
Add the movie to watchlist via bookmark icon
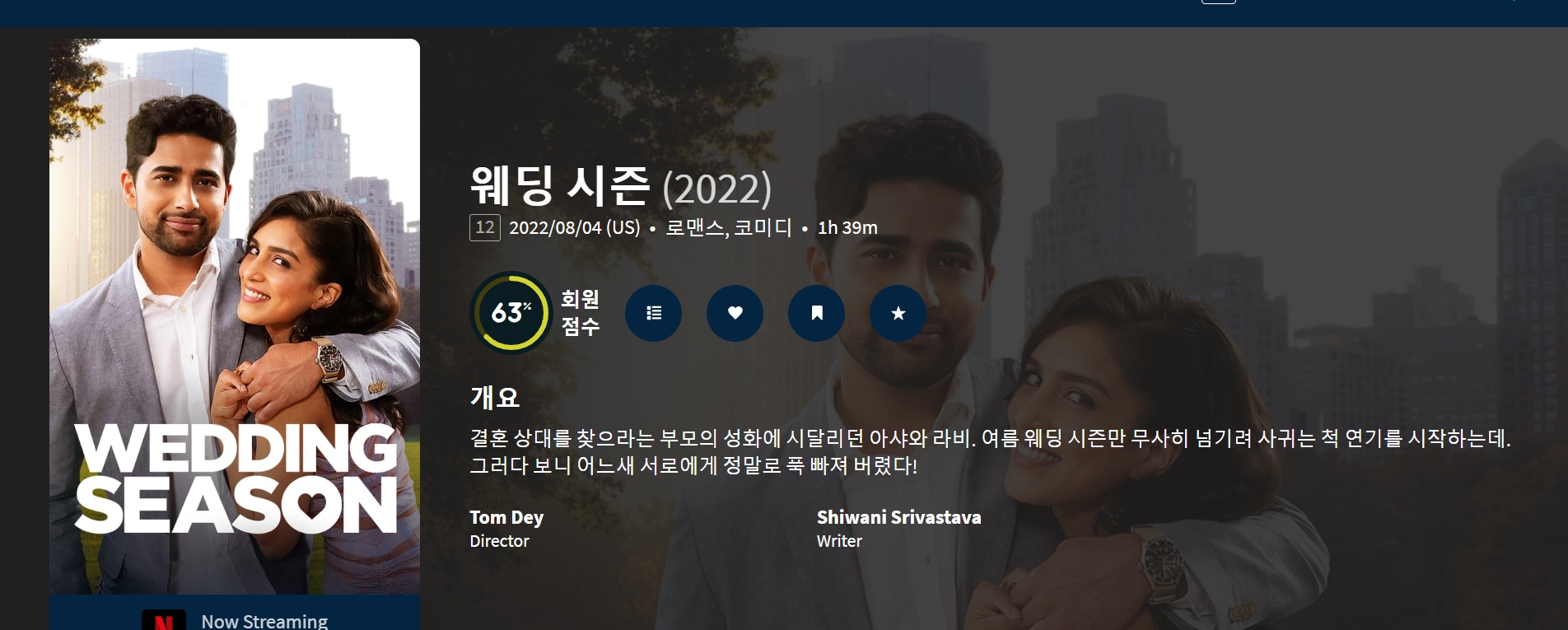816,313
